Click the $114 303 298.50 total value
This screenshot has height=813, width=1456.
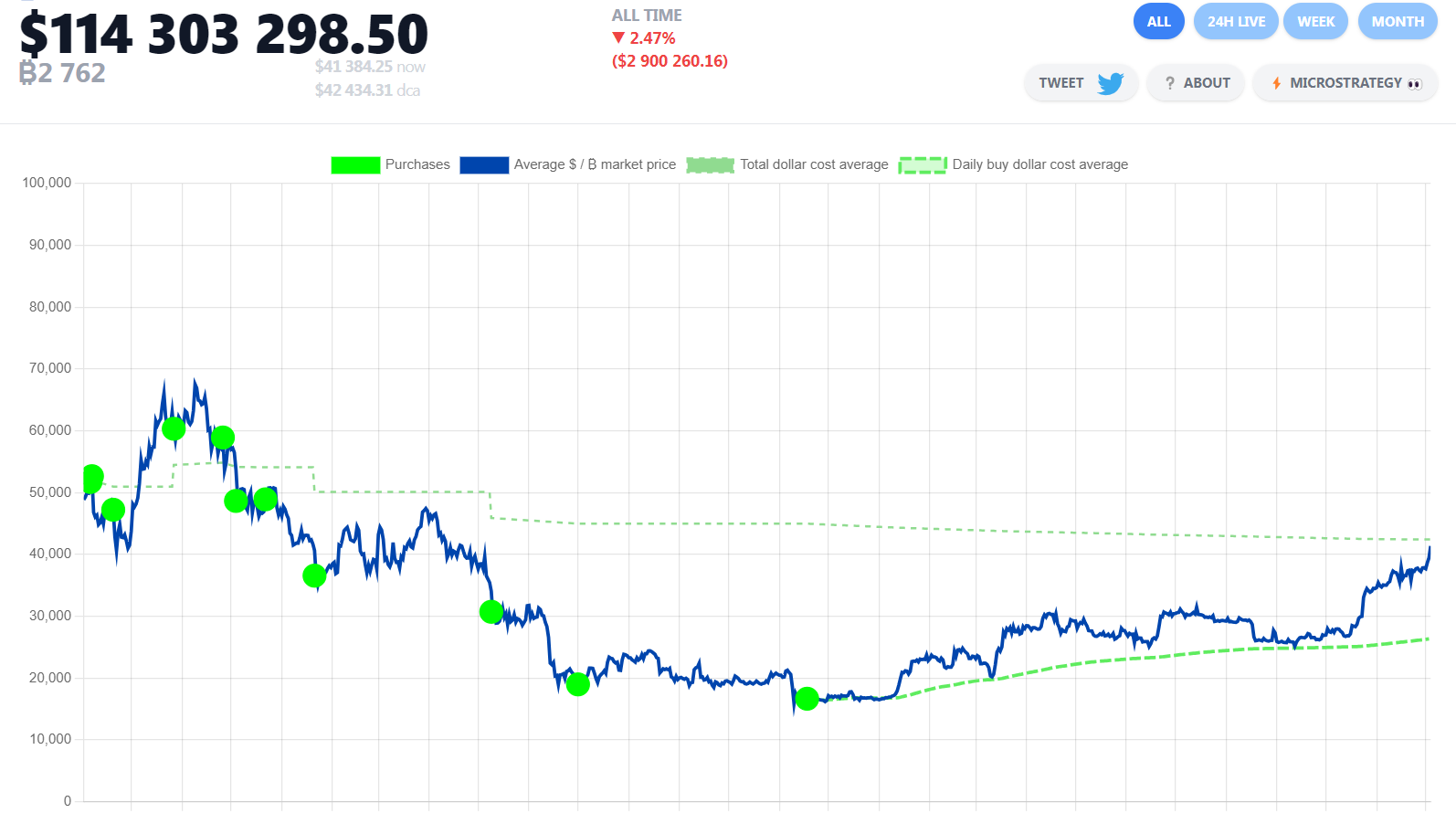pos(224,35)
